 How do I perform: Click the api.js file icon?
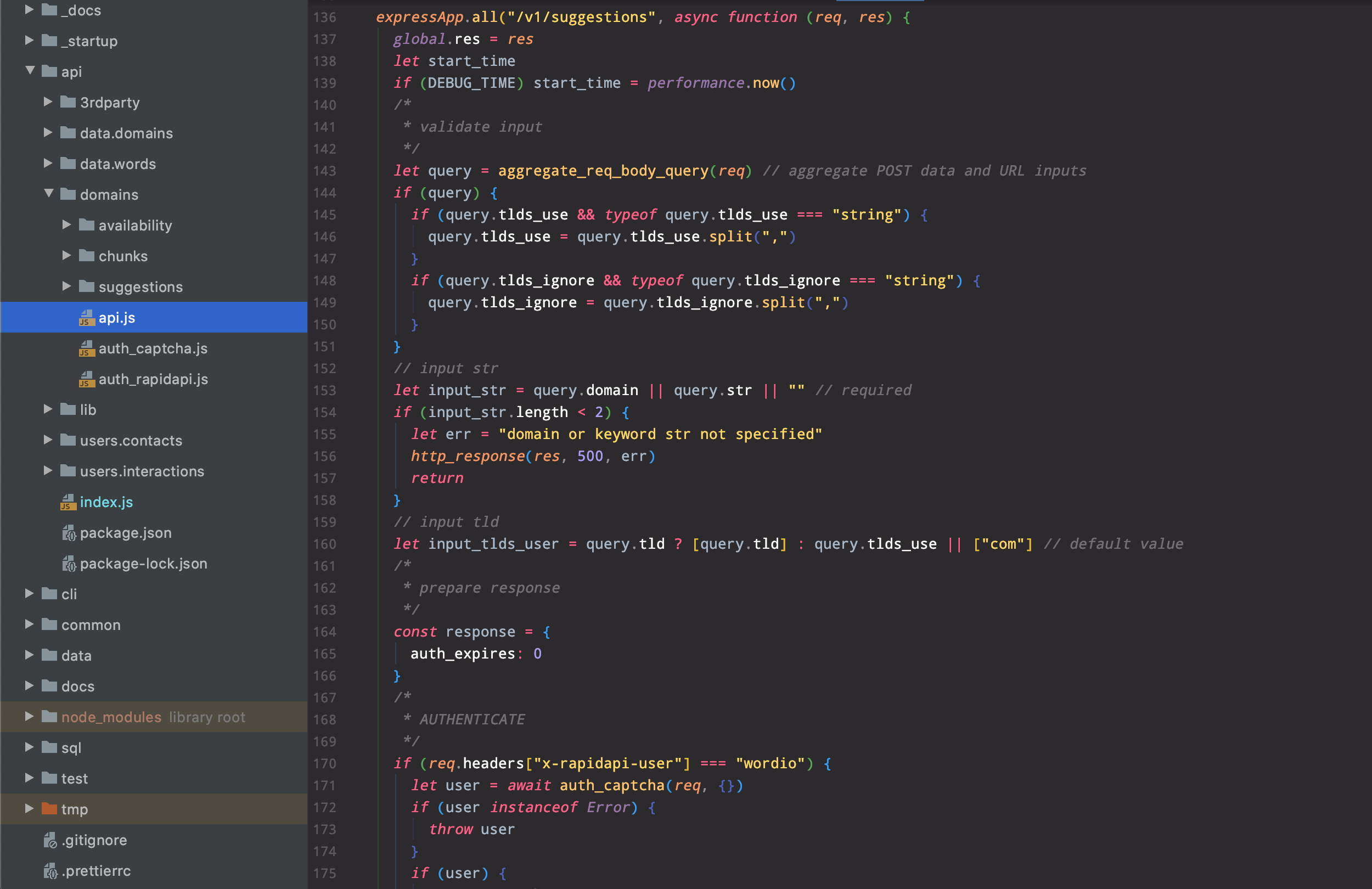87,318
